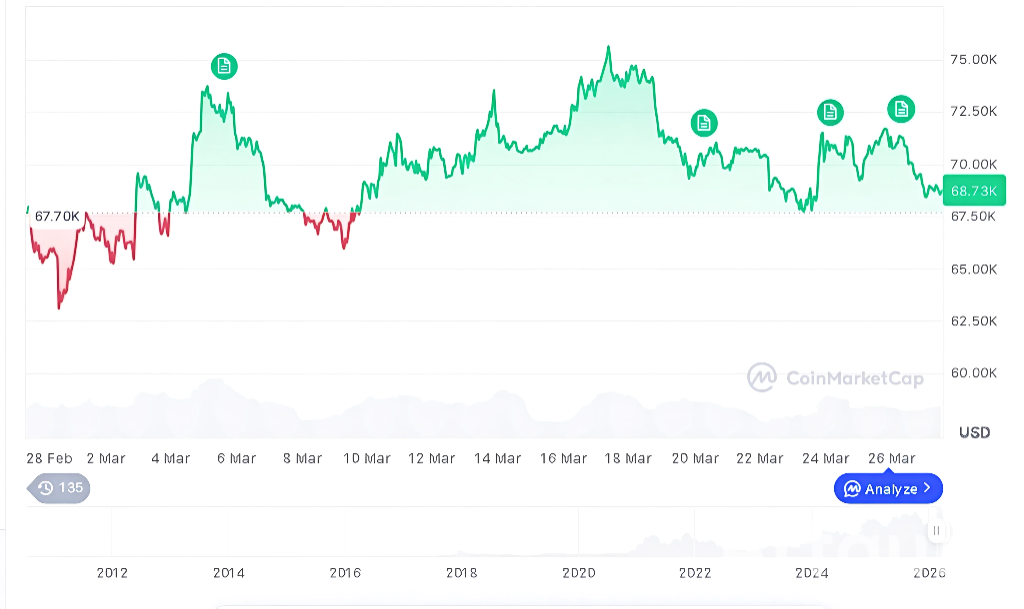Click the Analyze button
Viewport: 1024px width, 609px height.
pos(888,489)
